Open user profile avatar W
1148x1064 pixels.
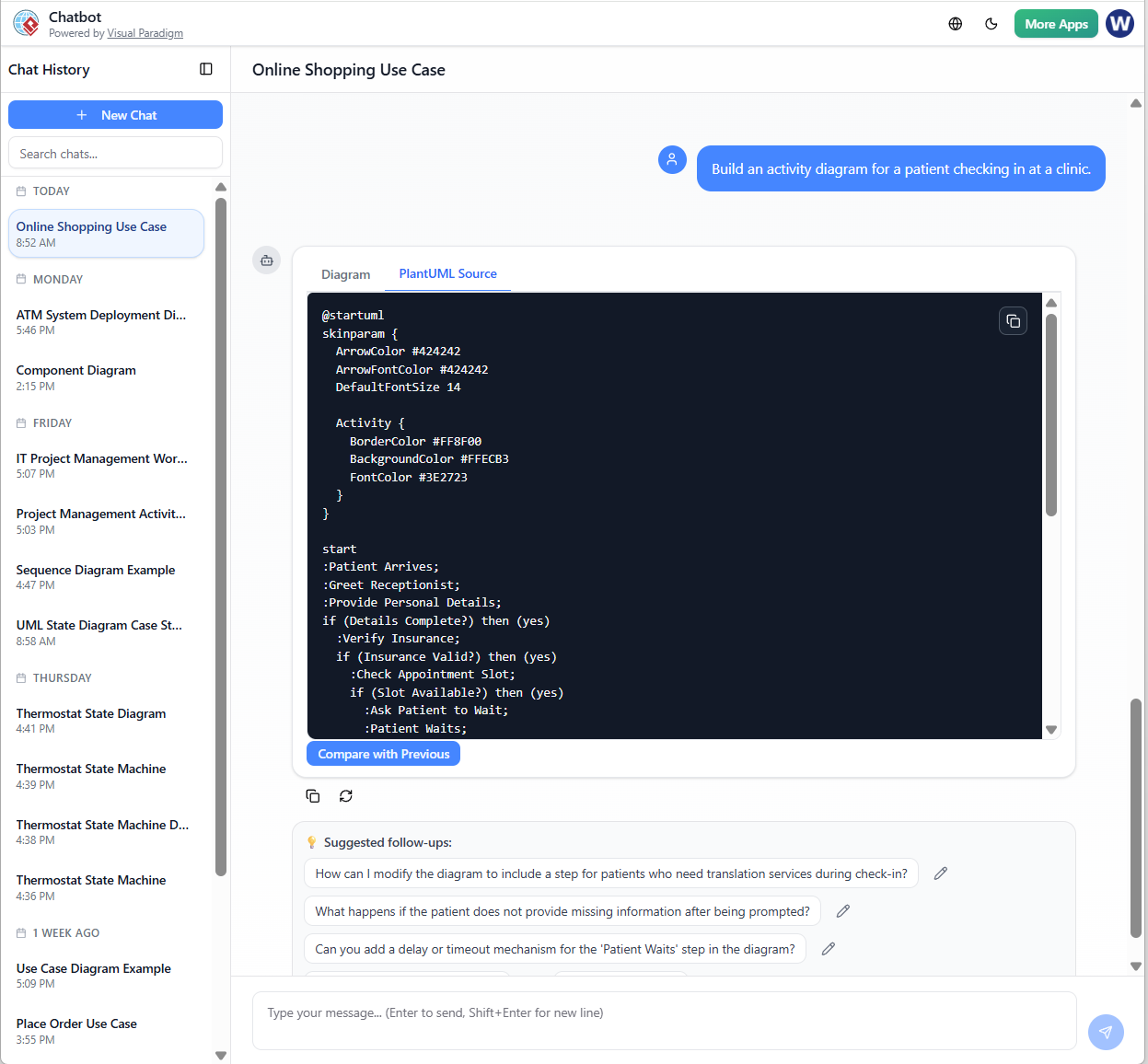1119,24
